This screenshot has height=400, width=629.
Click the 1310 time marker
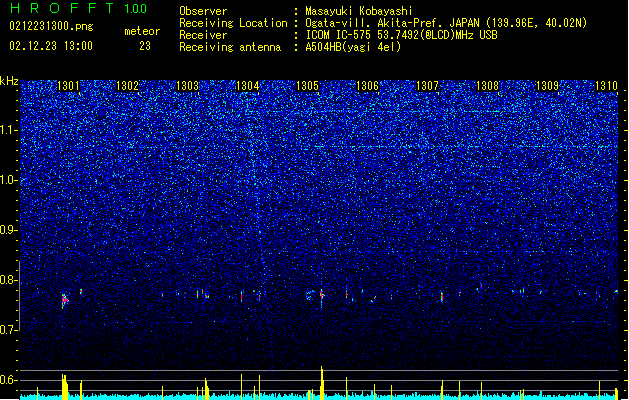pyautogui.click(x=606, y=86)
